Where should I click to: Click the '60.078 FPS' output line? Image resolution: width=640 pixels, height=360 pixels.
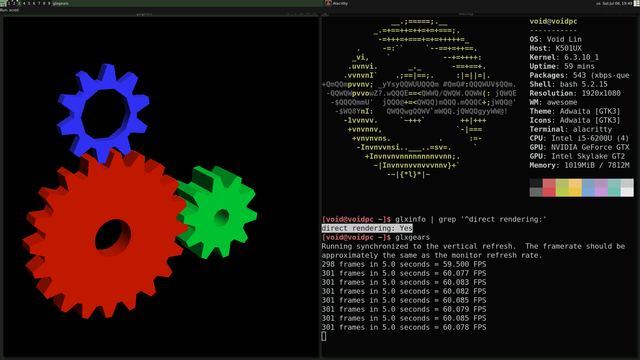point(404,327)
